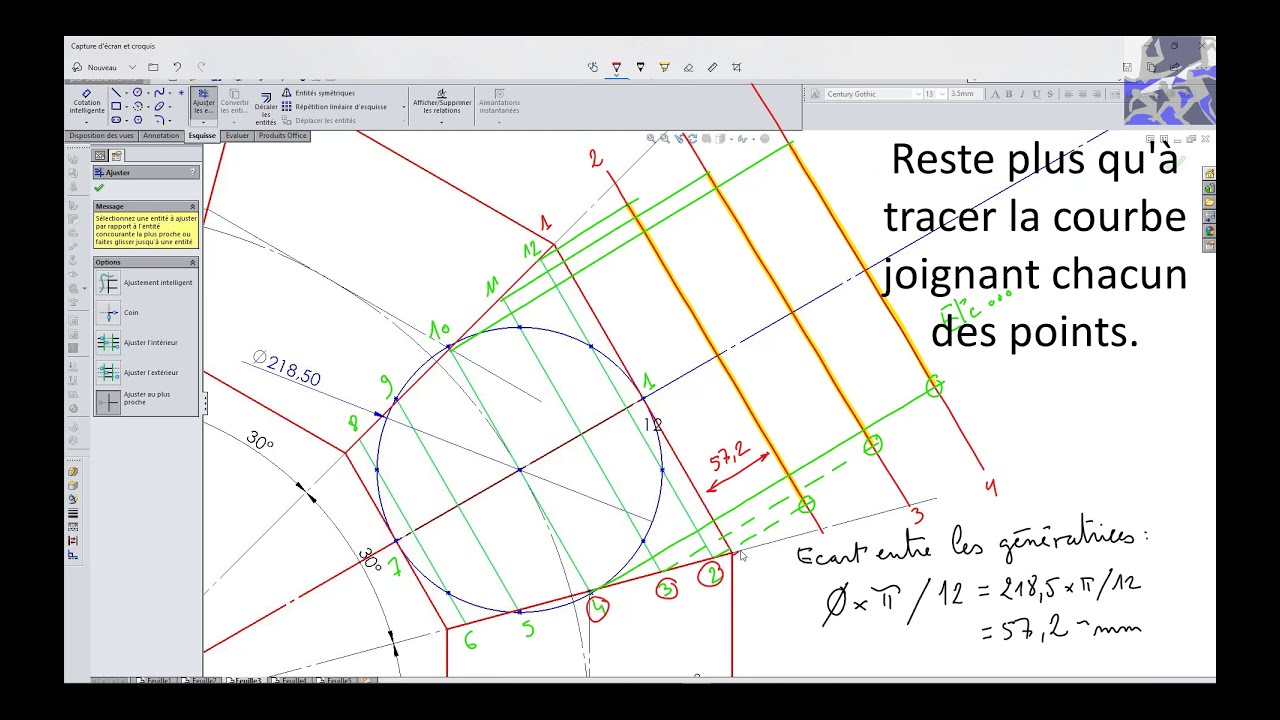Screen dimensions: 1280x720
Task: Copy the snip to clipboard
Action: click(x=1151, y=67)
